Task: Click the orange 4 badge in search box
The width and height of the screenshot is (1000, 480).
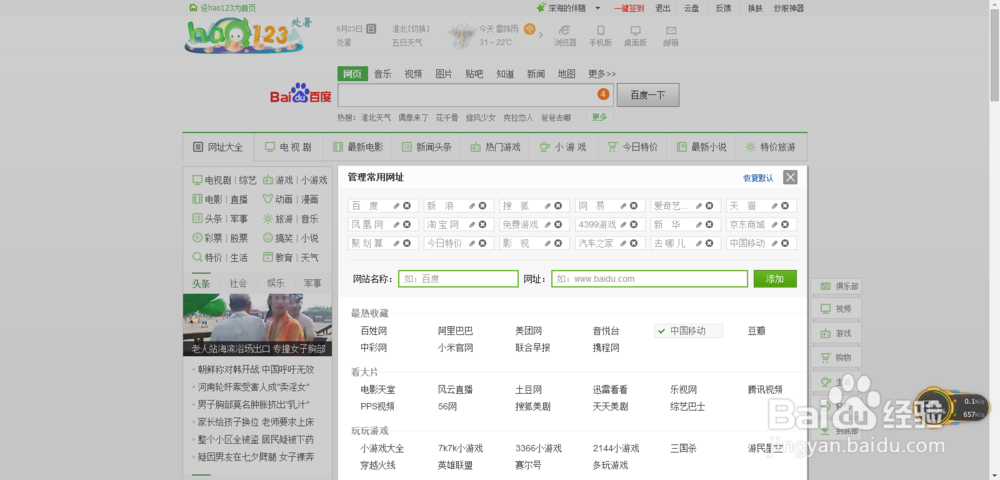Action: click(603, 95)
